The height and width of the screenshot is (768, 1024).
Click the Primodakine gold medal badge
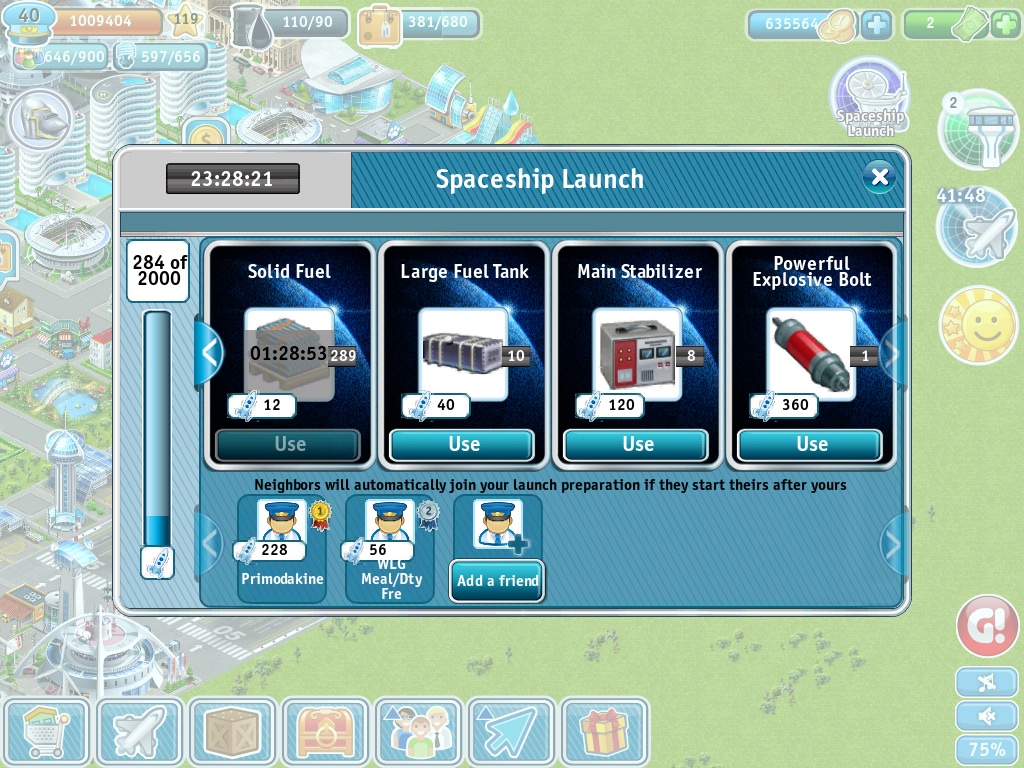(x=319, y=515)
